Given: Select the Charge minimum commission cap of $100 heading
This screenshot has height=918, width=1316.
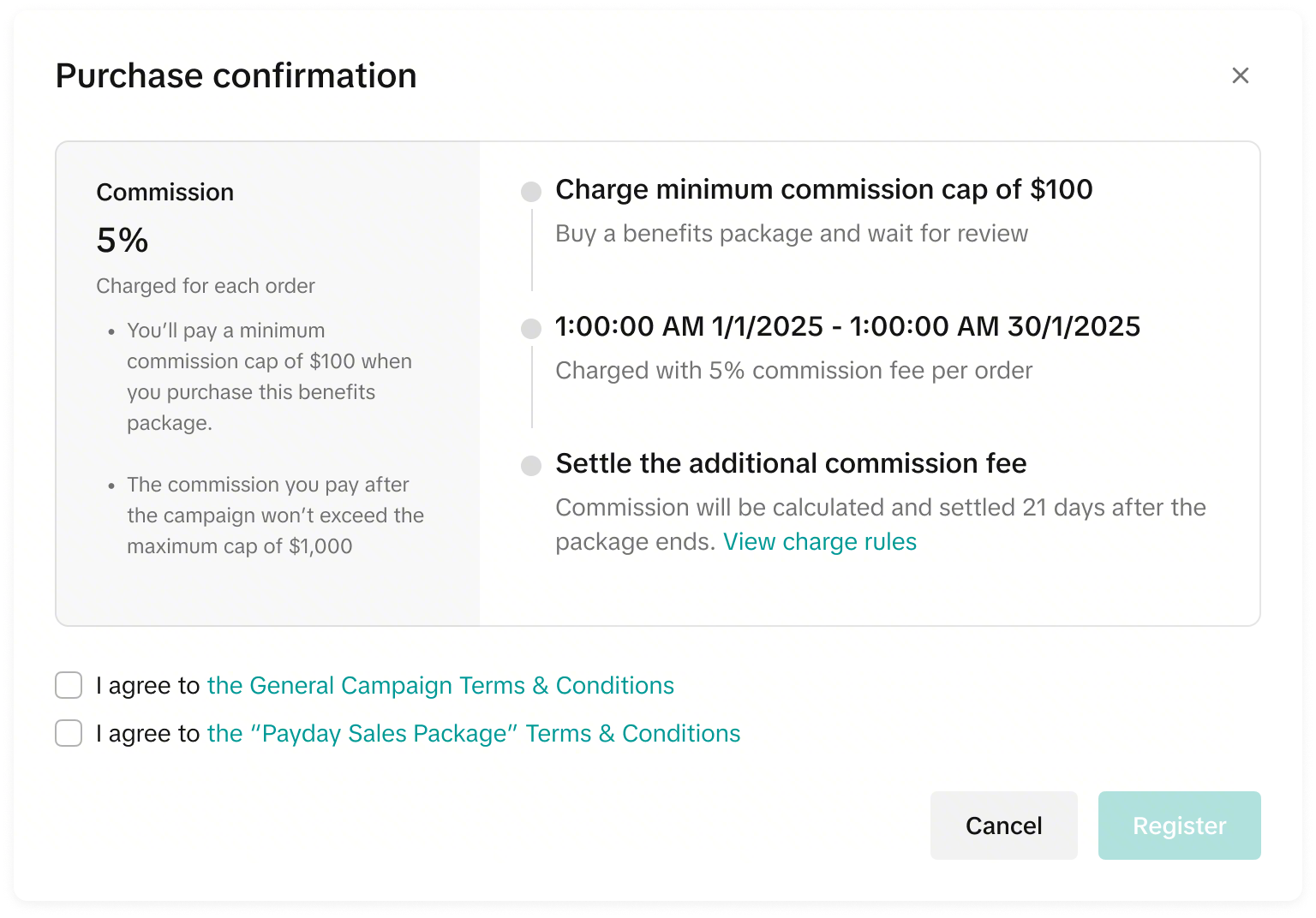Looking at the screenshot, I should click(x=823, y=189).
